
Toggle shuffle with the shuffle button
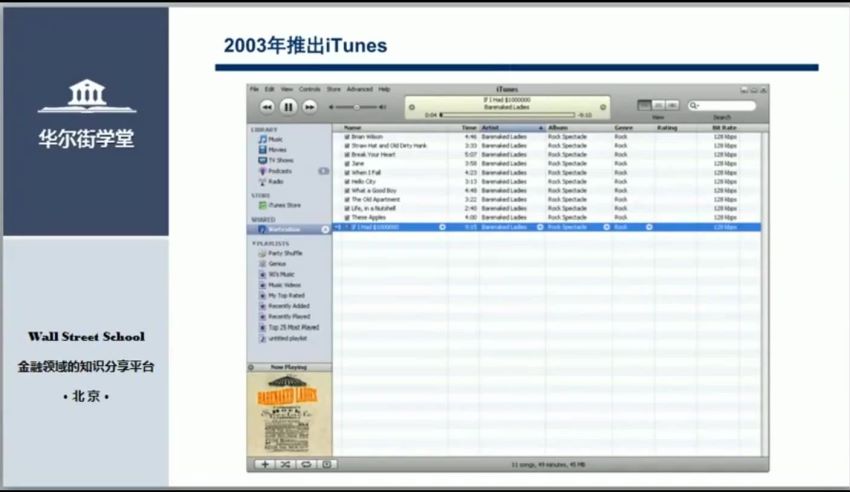coord(285,464)
